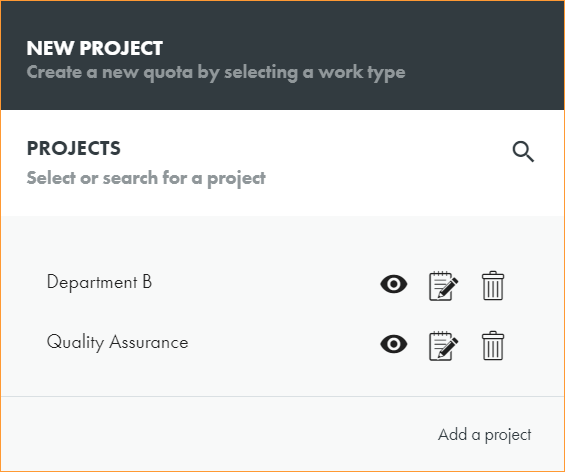Click the Add a project link
565x472 pixels.
(x=484, y=435)
